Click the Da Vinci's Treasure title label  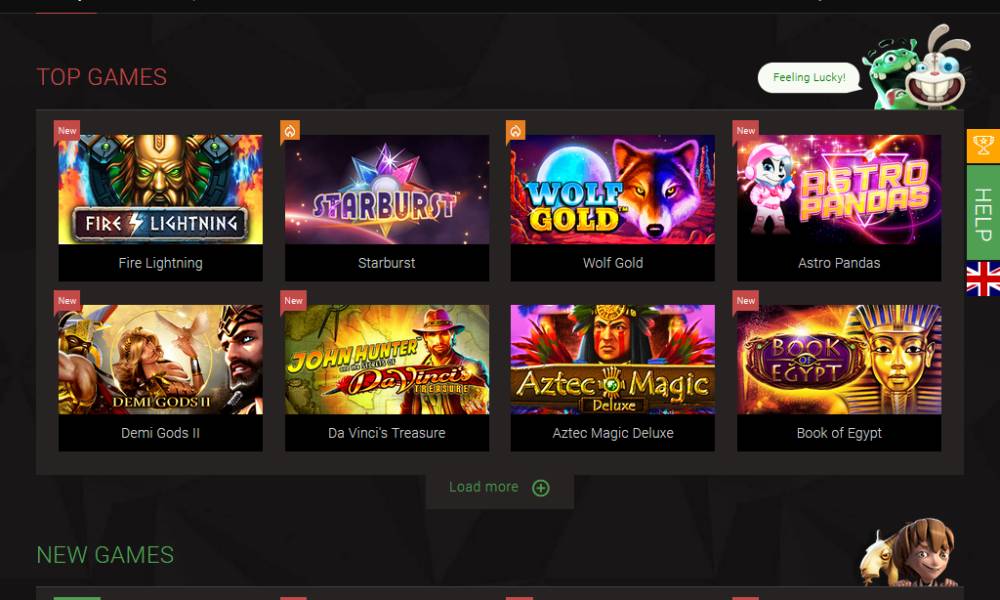(x=386, y=433)
